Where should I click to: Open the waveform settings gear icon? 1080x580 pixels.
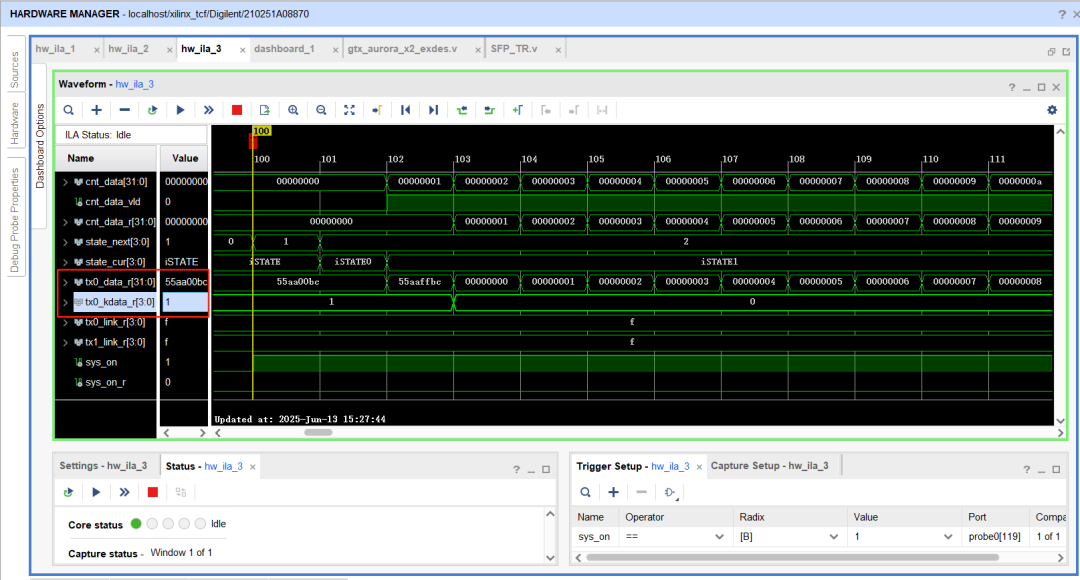(x=1052, y=110)
